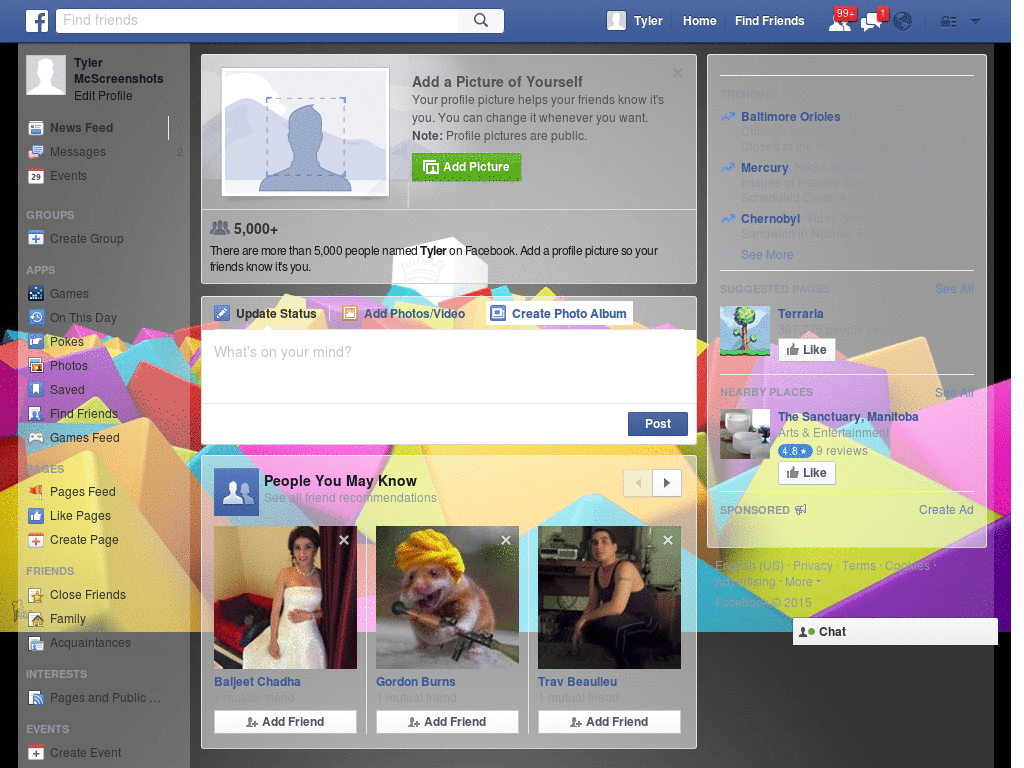Open See all friend recommendations
1024x768 pixels.
(x=350, y=498)
